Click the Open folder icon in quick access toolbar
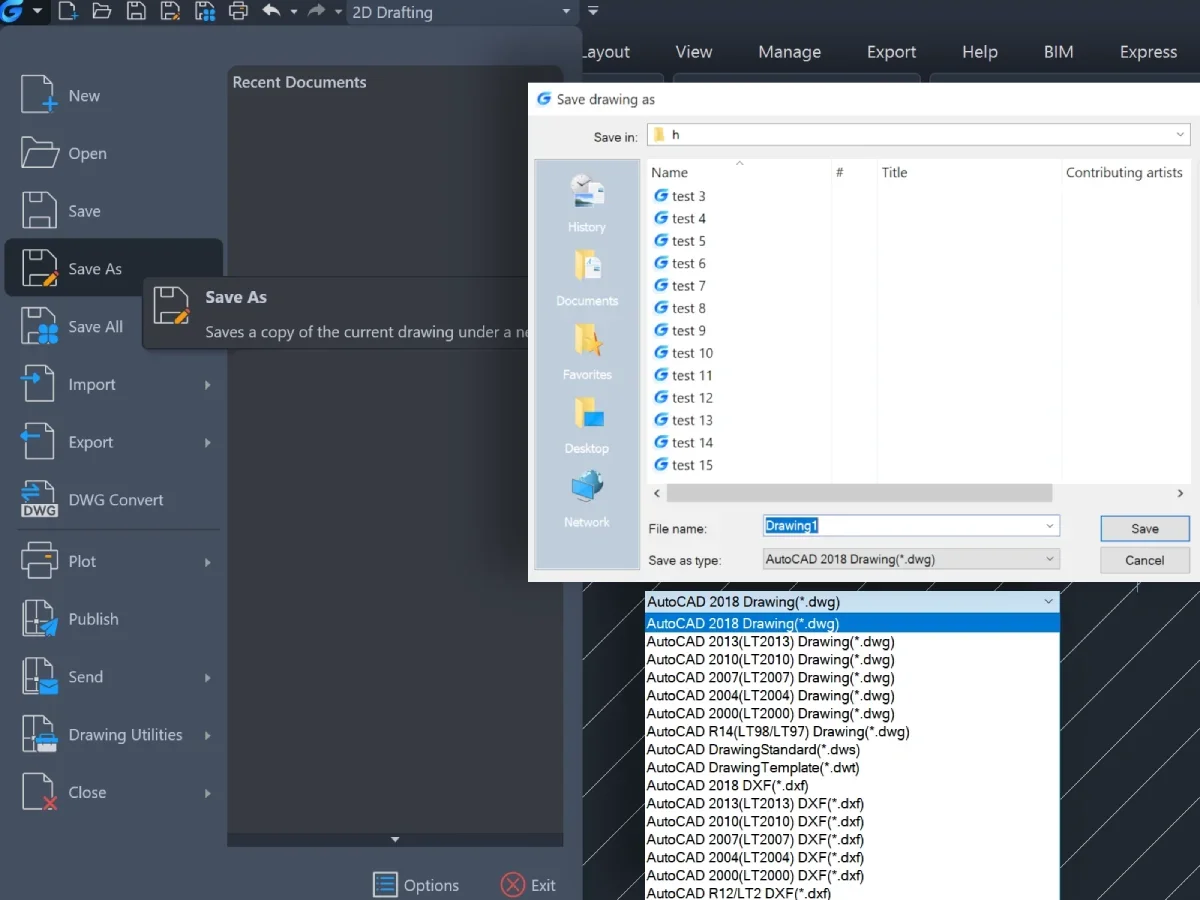This screenshot has width=1200, height=900. [101, 12]
